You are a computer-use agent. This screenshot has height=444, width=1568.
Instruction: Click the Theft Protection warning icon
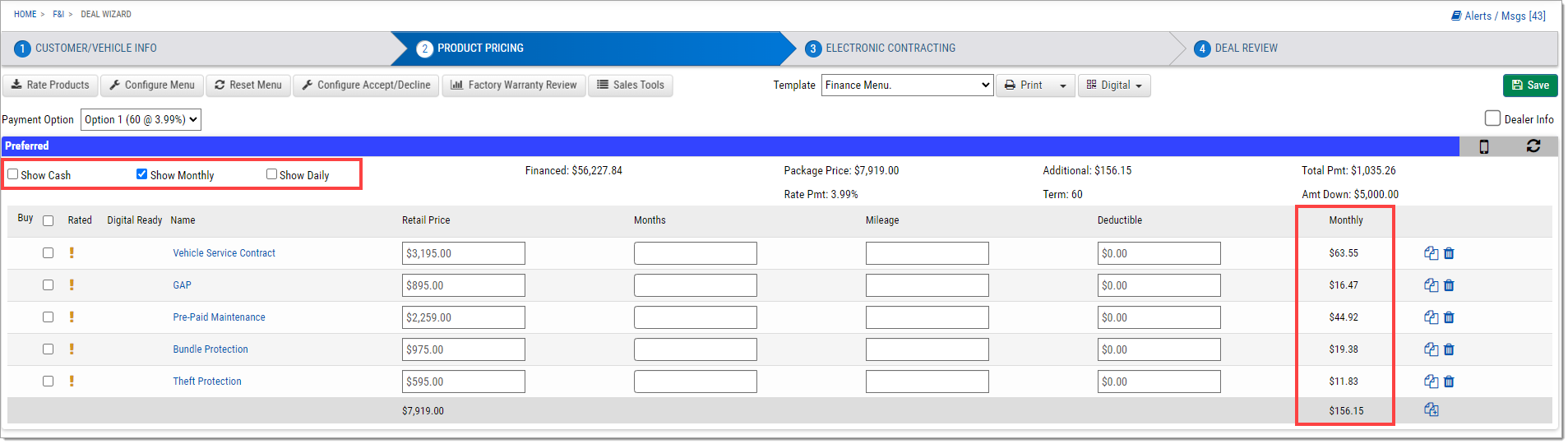point(72,381)
